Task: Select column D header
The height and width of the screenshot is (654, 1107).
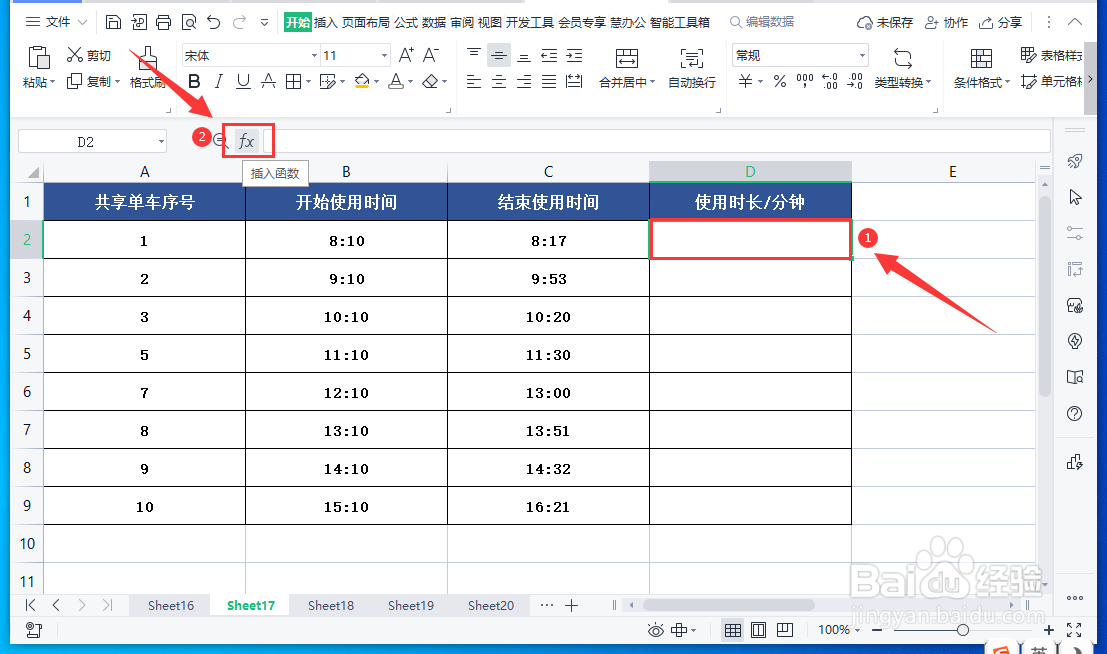Action: coord(750,172)
